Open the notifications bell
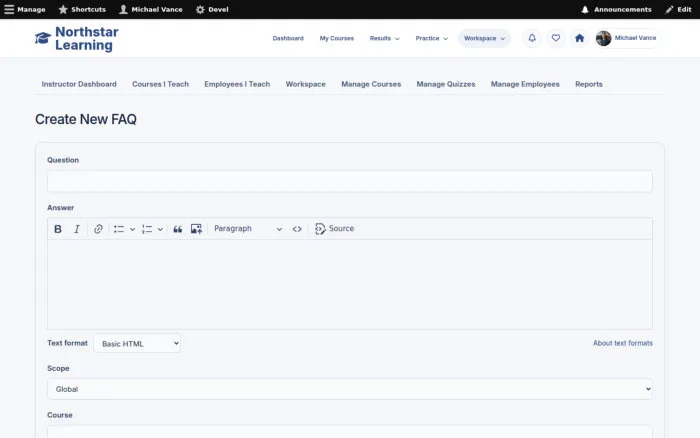Screen dimensions: 700x438 pos(532,38)
